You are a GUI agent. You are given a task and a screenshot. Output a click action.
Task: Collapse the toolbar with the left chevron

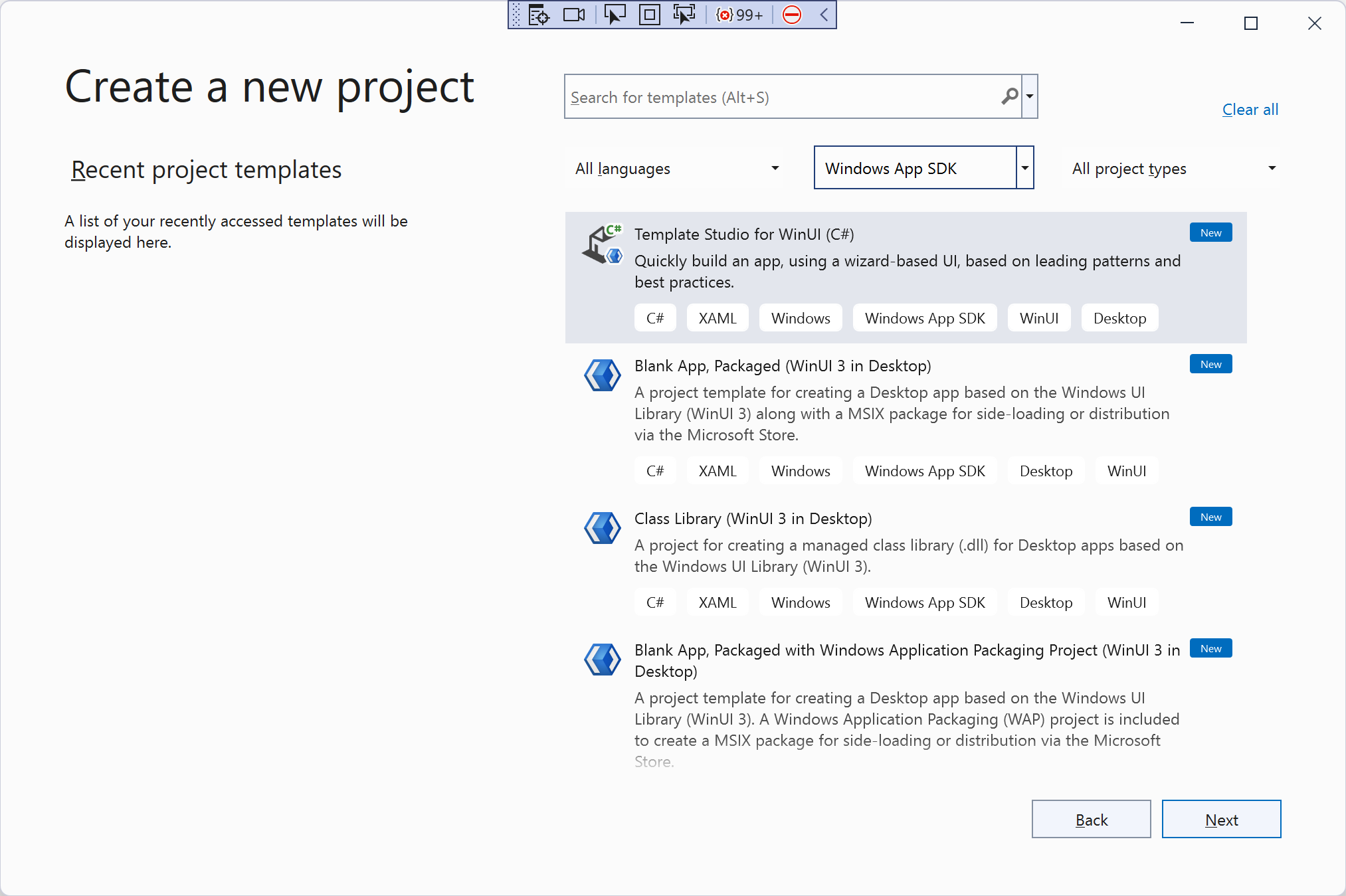pyautogui.click(x=824, y=15)
